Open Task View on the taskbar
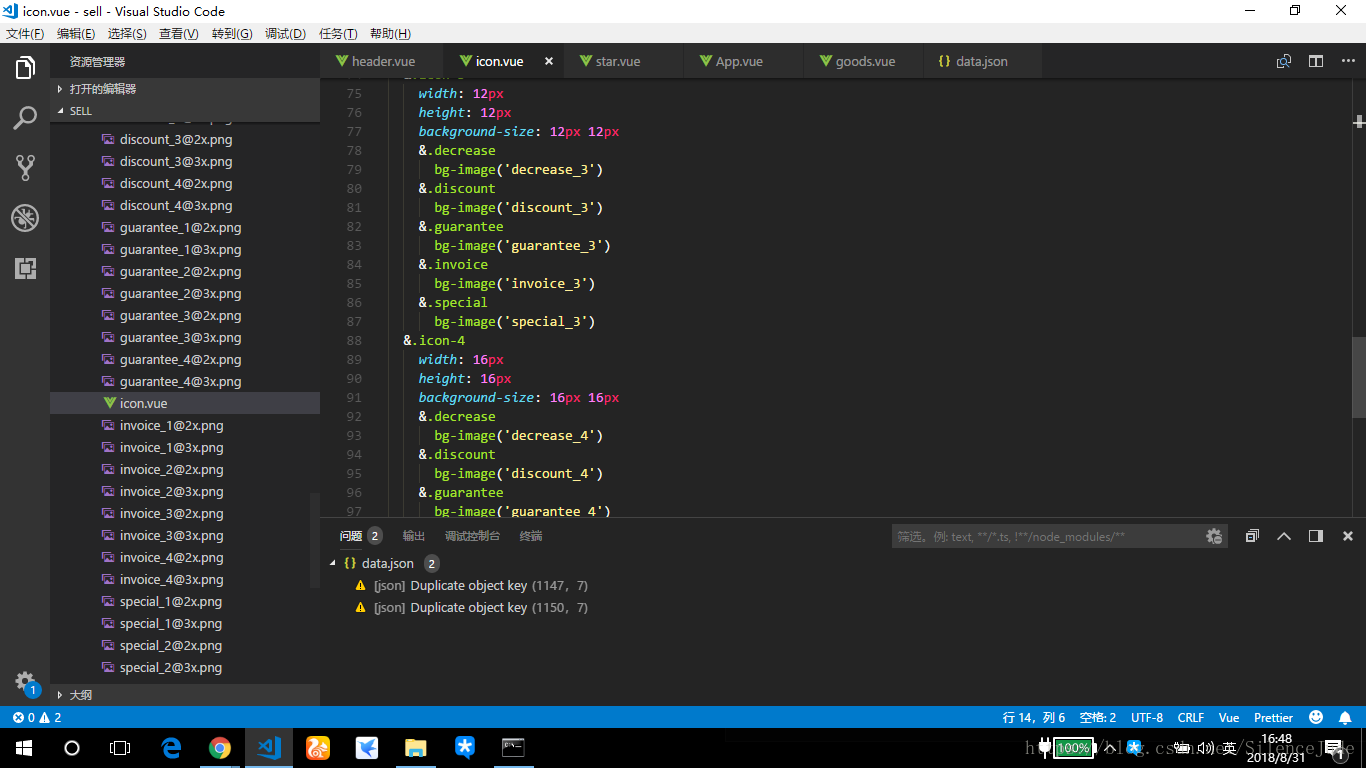The width and height of the screenshot is (1366, 768). click(x=120, y=748)
